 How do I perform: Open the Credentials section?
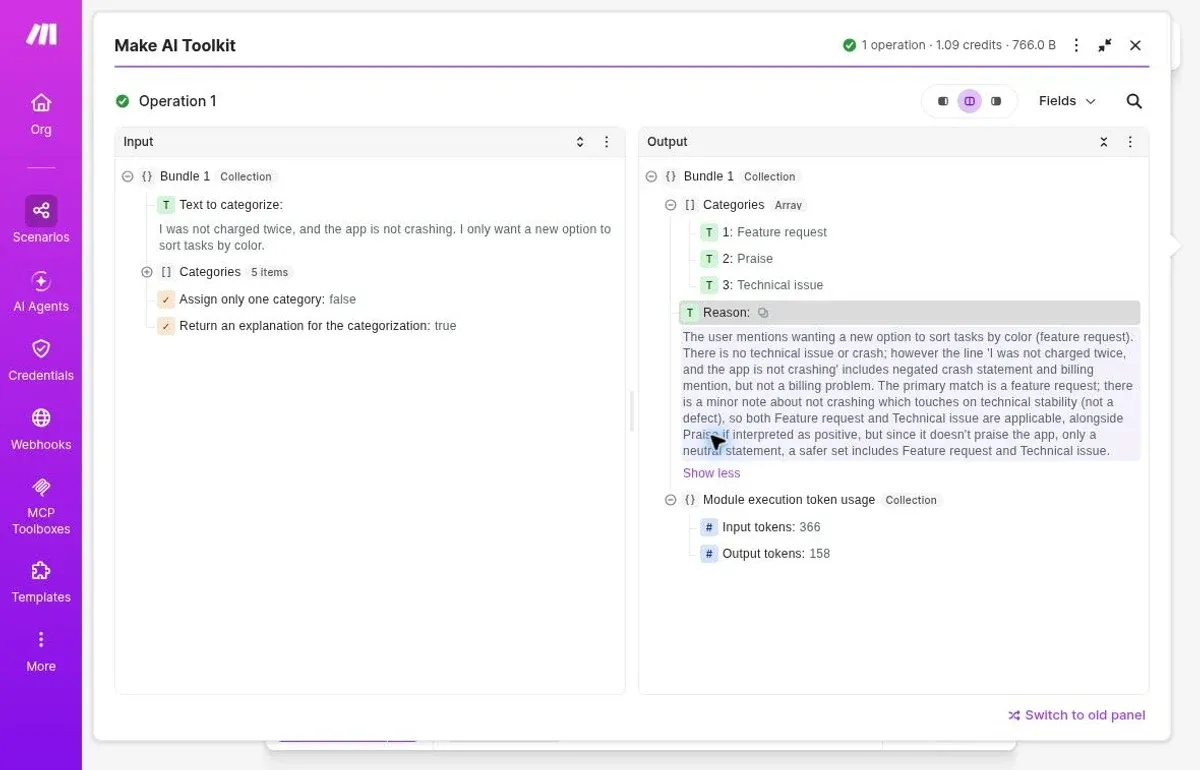[41, 360]
